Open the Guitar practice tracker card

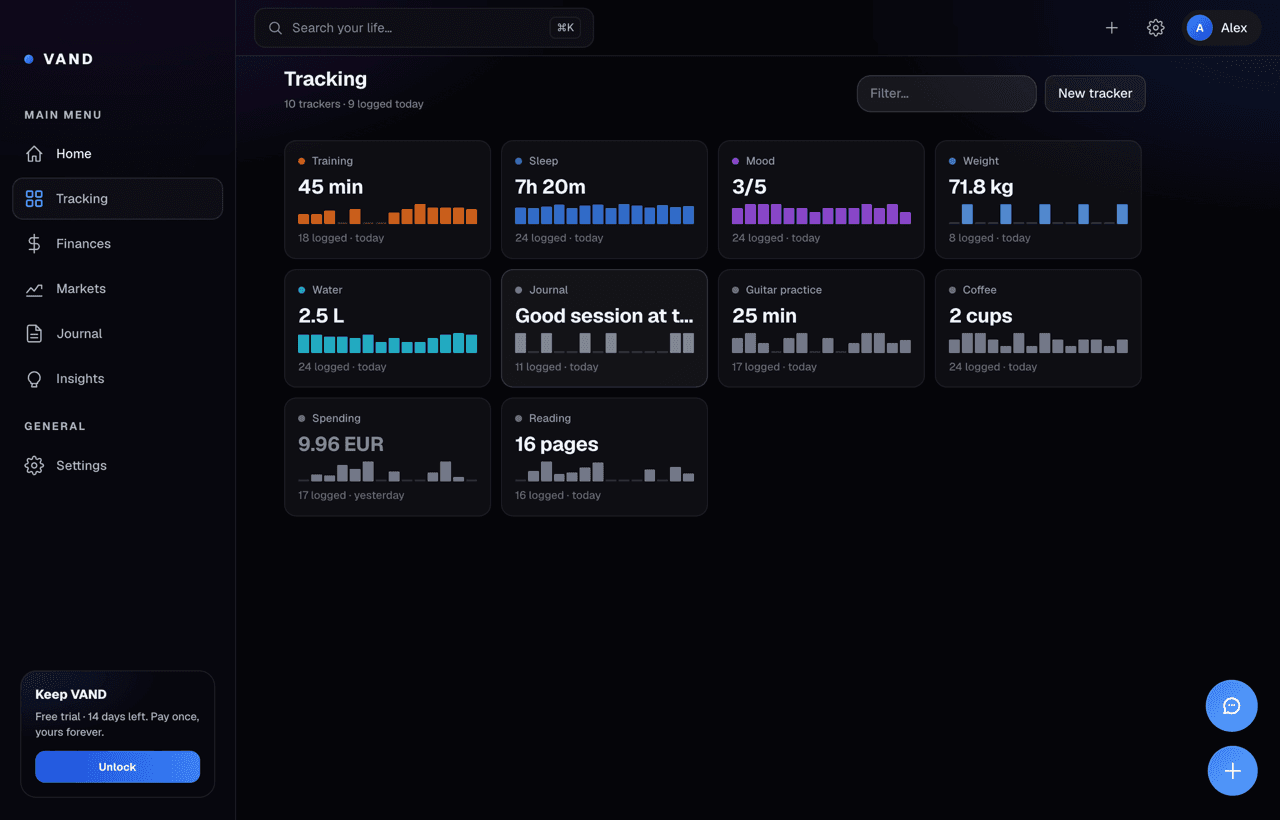821,328
